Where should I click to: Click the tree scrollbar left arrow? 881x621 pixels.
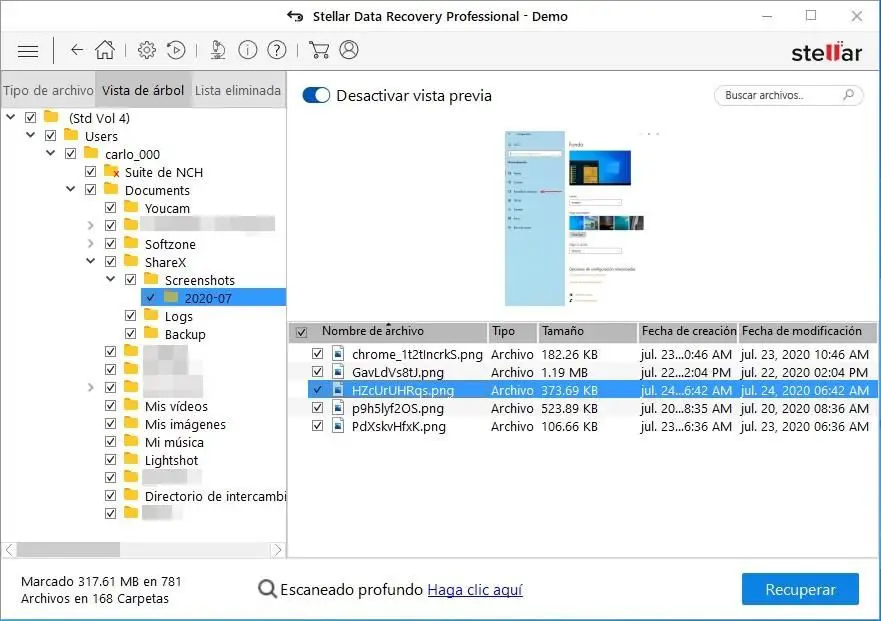(9, 550)
